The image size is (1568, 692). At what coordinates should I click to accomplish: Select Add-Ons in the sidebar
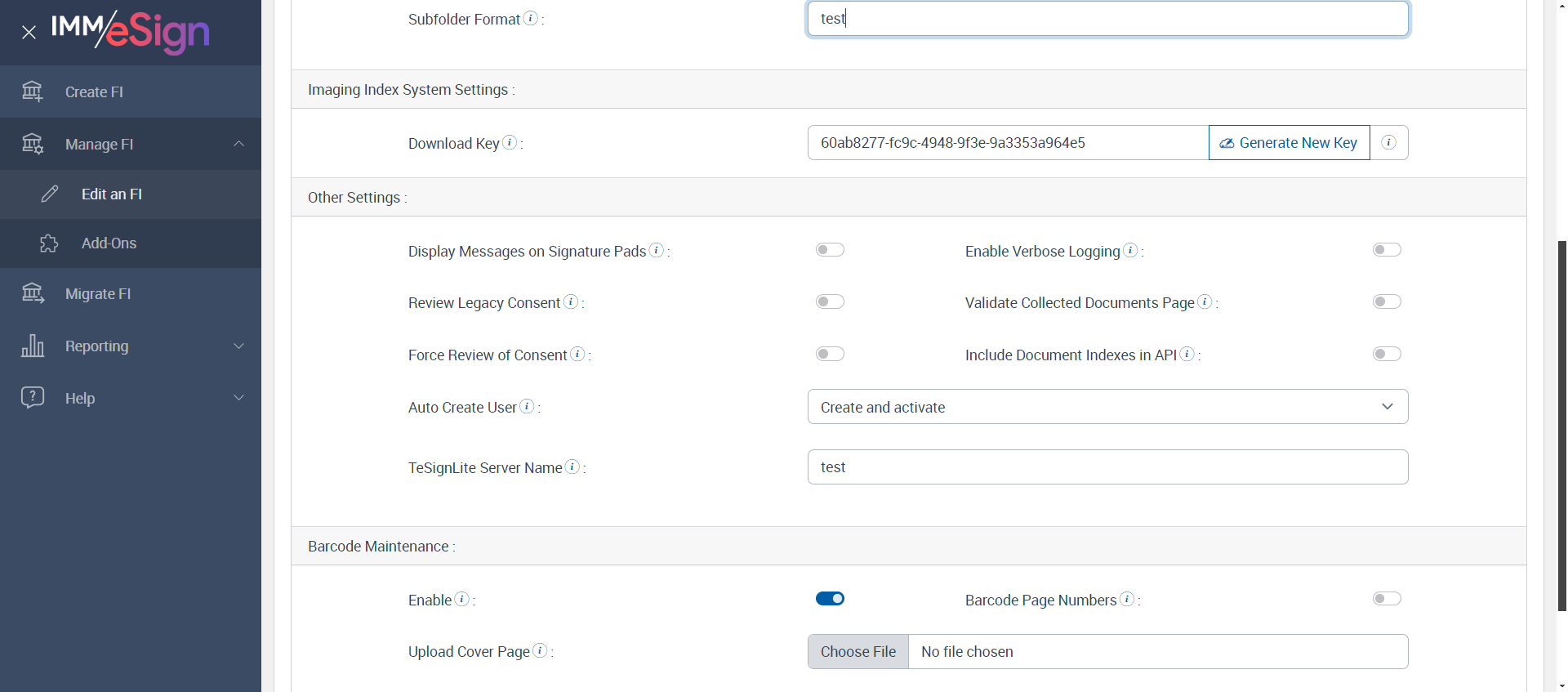click(109, 243)
